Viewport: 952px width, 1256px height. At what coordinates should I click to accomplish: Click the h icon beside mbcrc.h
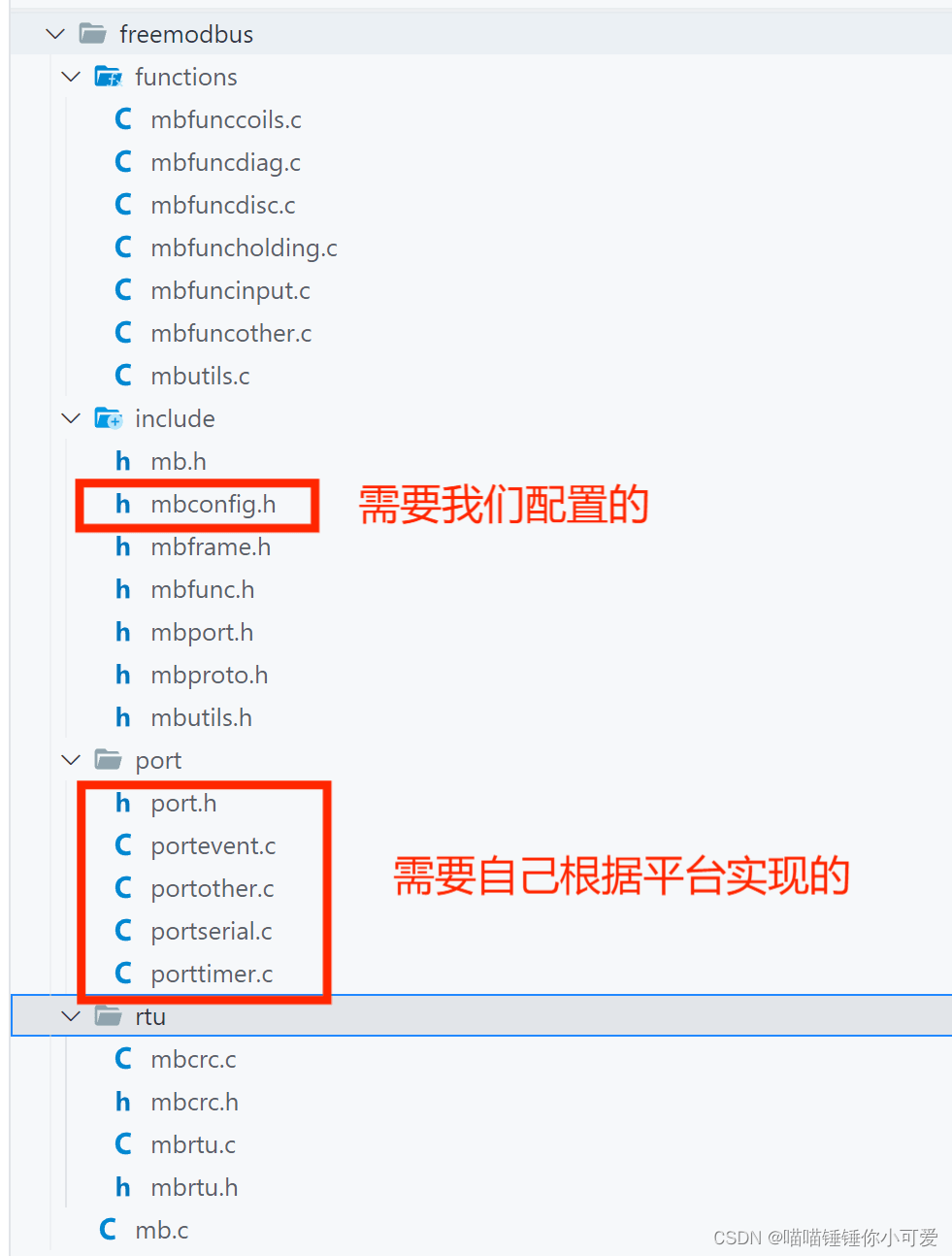click(123, 1102)
